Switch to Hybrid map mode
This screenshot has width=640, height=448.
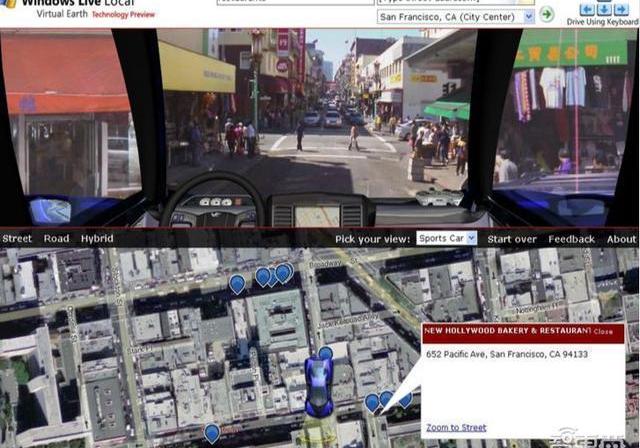tap(97, 239)
